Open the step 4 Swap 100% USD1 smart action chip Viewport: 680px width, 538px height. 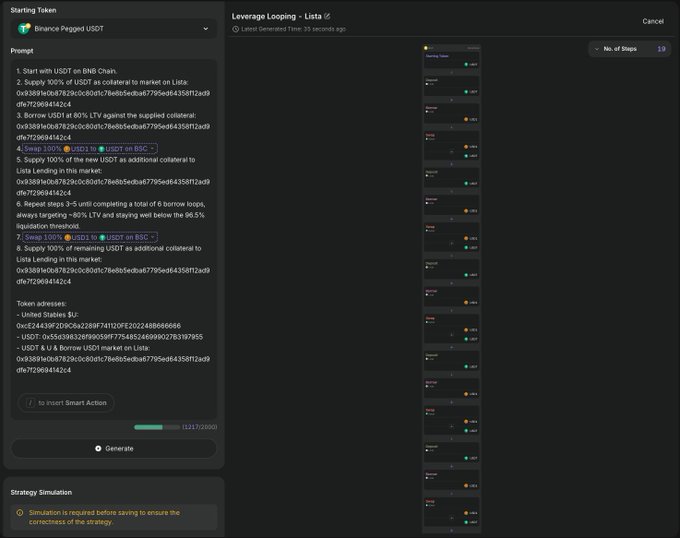coord(90,149)
